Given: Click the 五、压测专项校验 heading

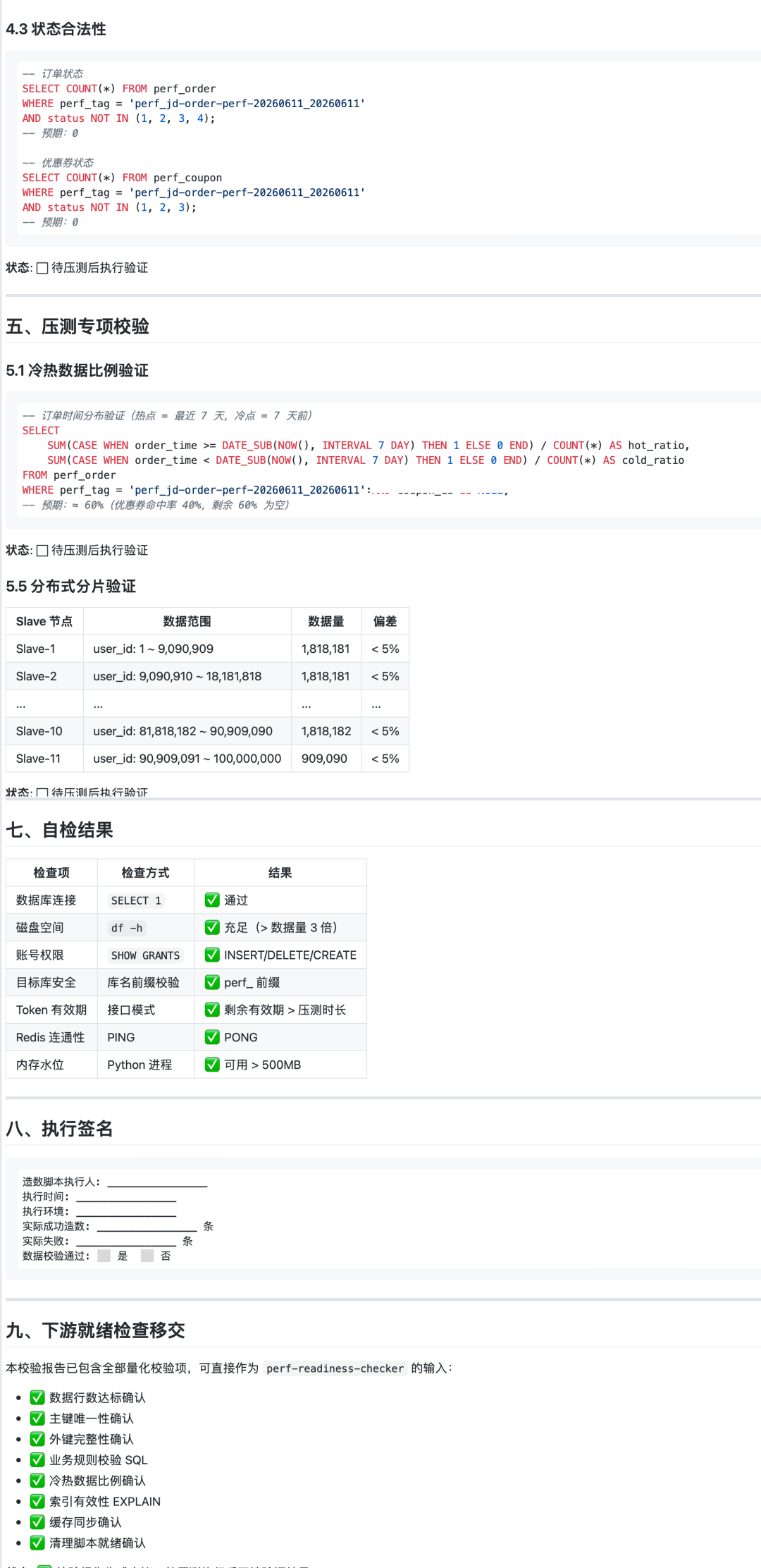Looking at the screenshot, I should click(78, 326).
